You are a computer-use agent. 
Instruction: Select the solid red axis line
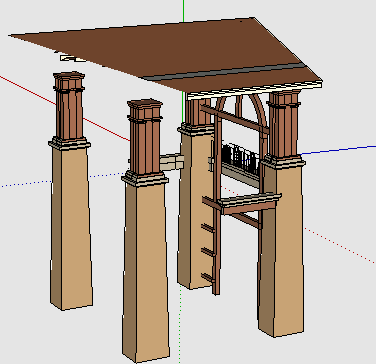coord(65,108)
